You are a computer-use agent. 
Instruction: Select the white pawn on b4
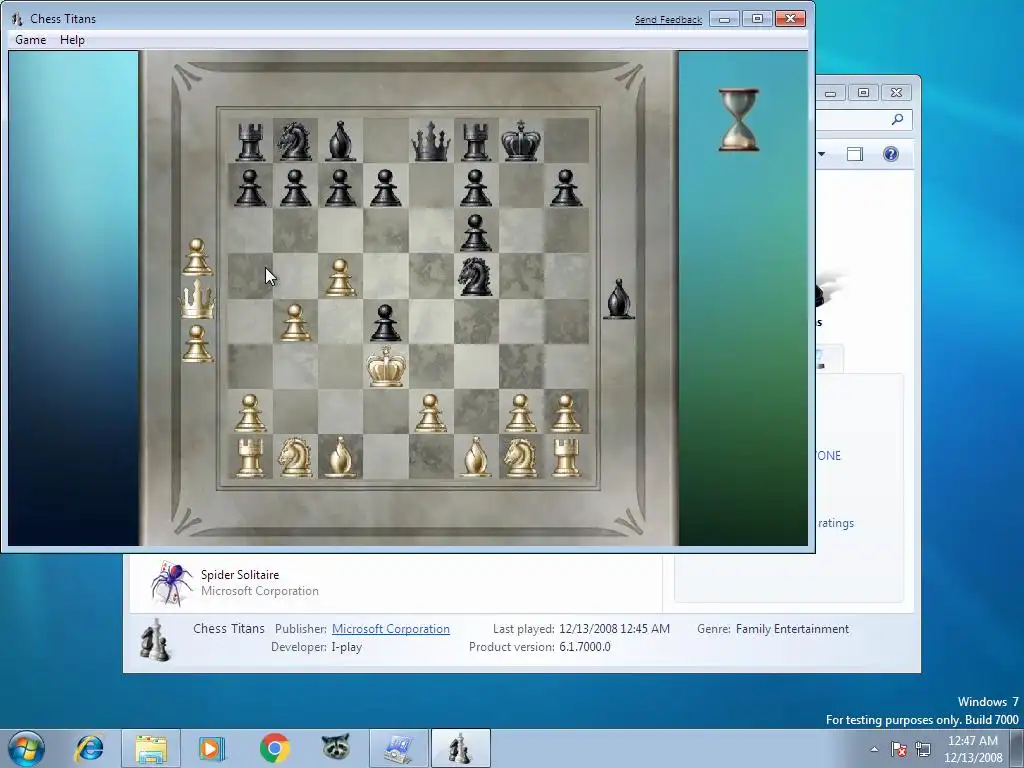295,323
